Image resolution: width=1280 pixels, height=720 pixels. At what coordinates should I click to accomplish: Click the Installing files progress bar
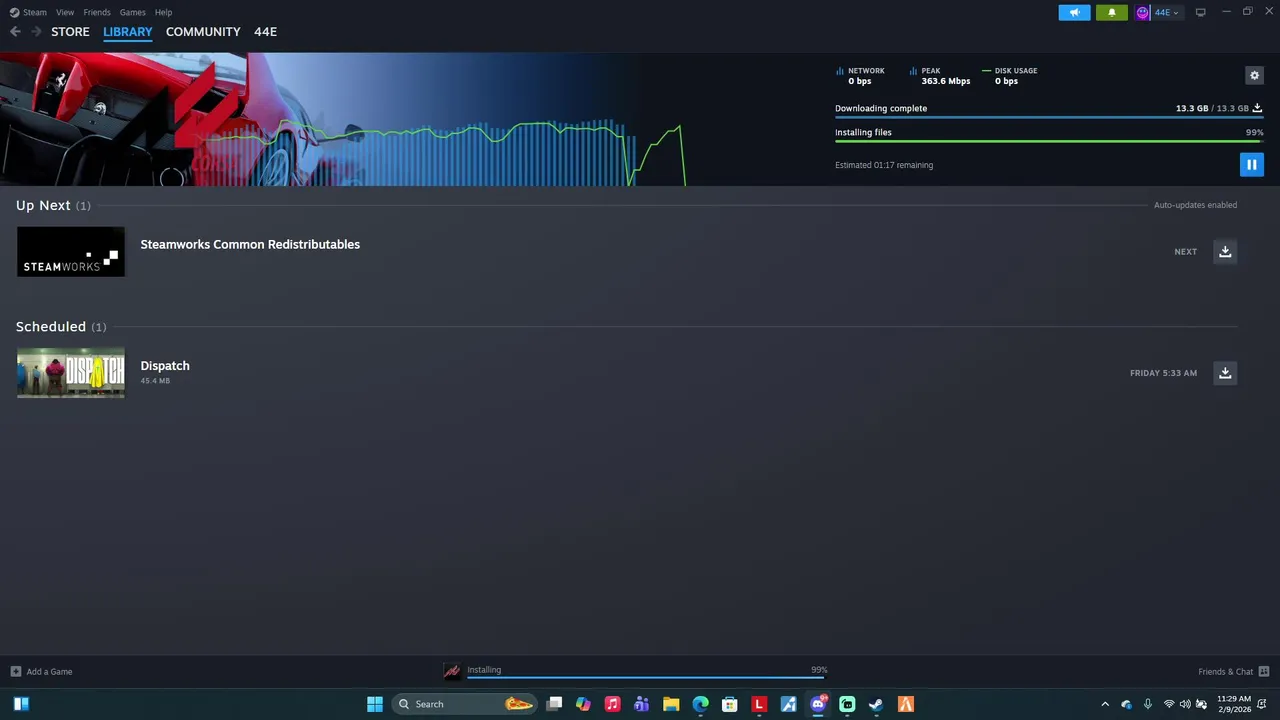click(1049, 141)
